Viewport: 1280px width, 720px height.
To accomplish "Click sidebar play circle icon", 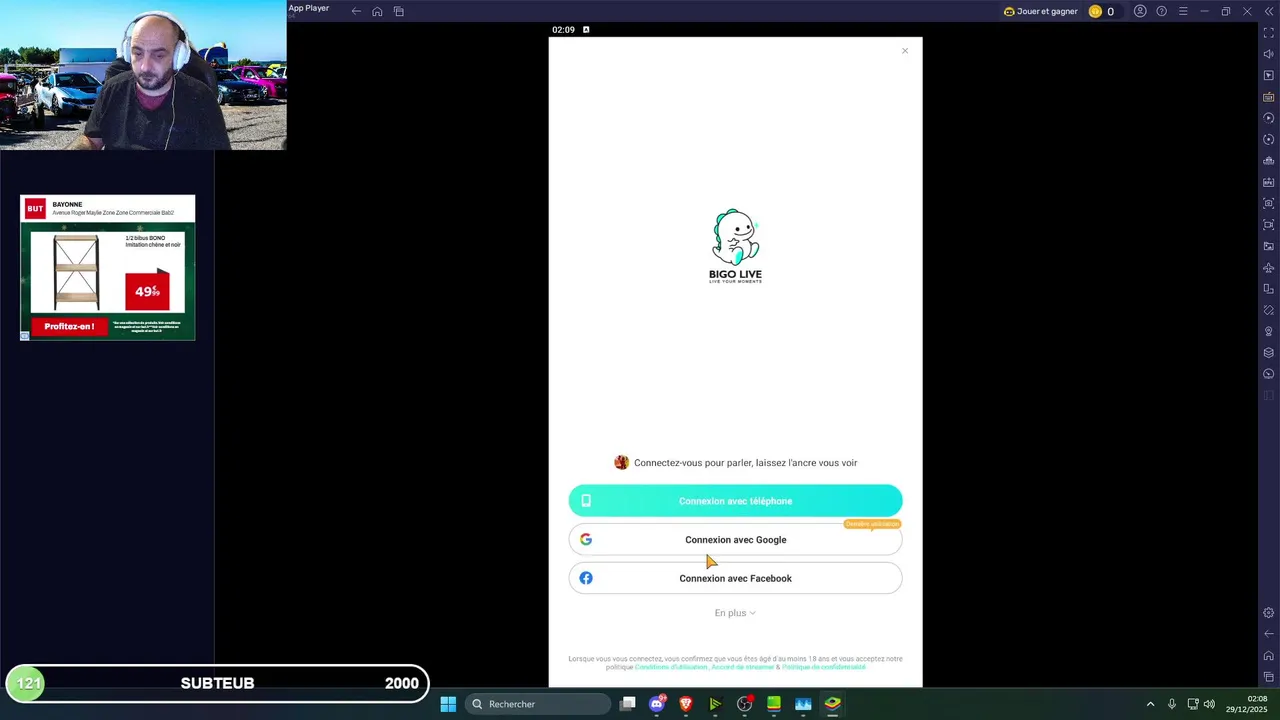I will coord(1269,118).
